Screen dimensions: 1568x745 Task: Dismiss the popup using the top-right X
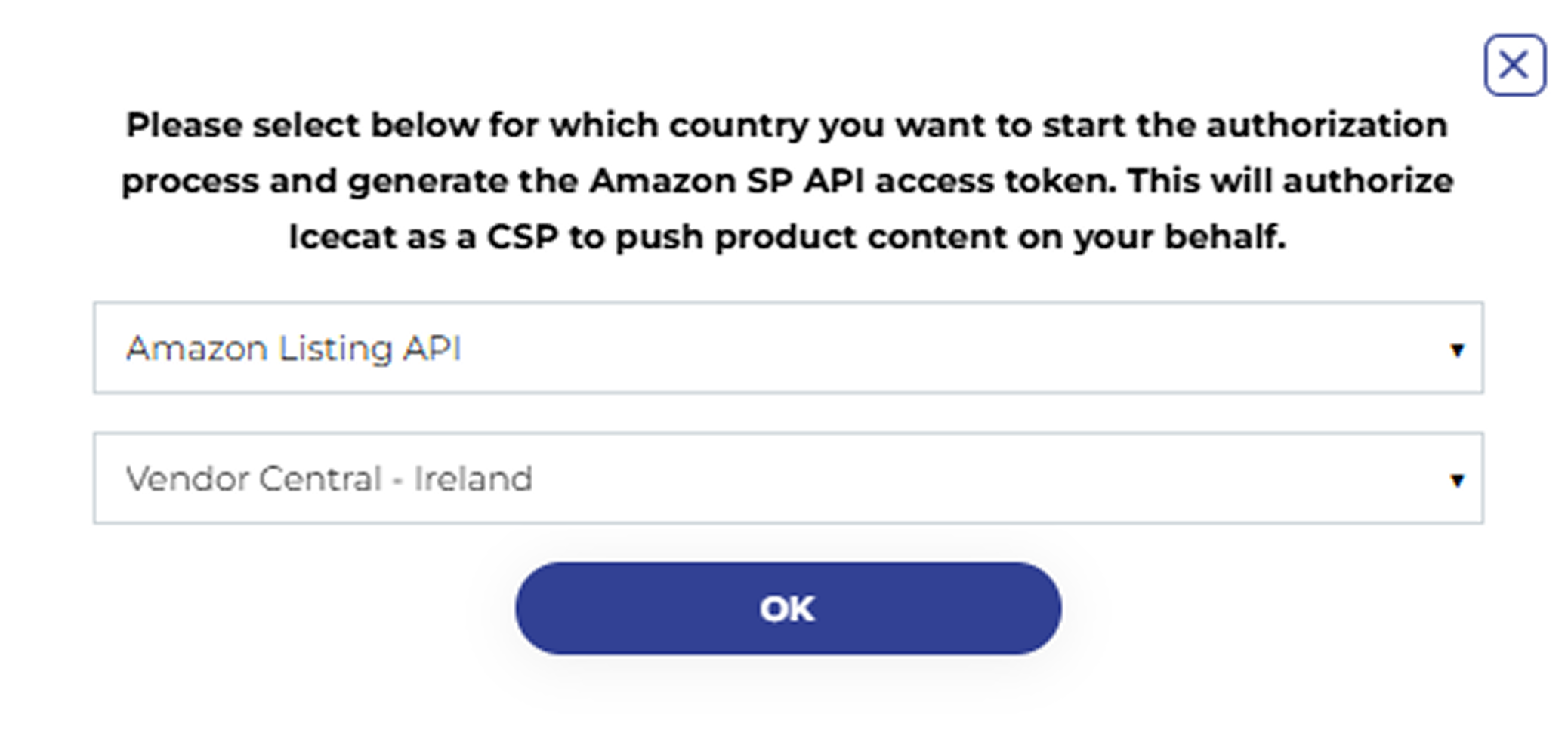[1514, 66]
